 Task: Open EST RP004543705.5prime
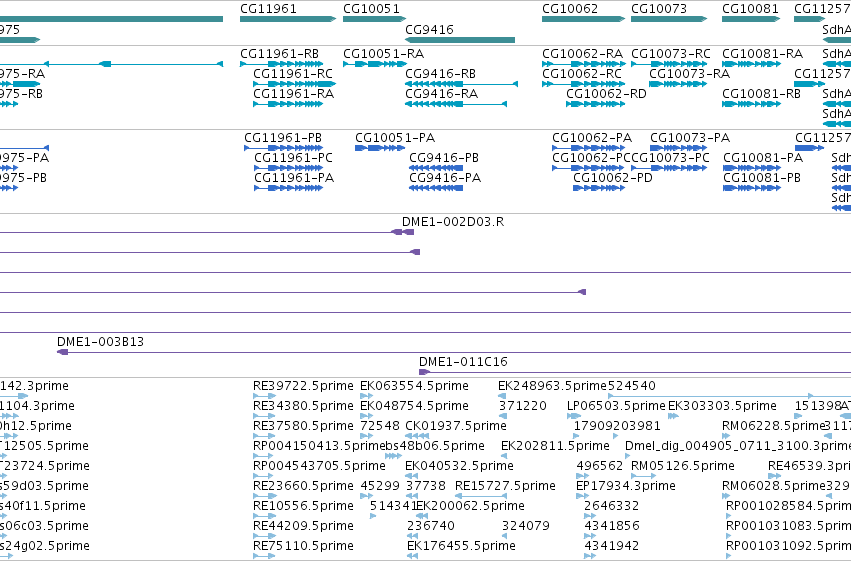coord(319,466)
